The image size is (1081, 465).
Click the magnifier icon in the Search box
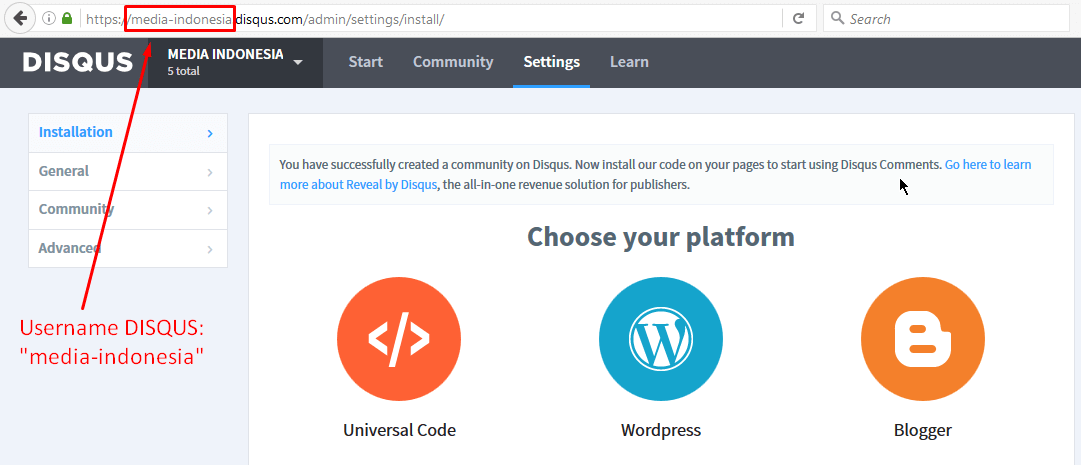pos(838,19)
